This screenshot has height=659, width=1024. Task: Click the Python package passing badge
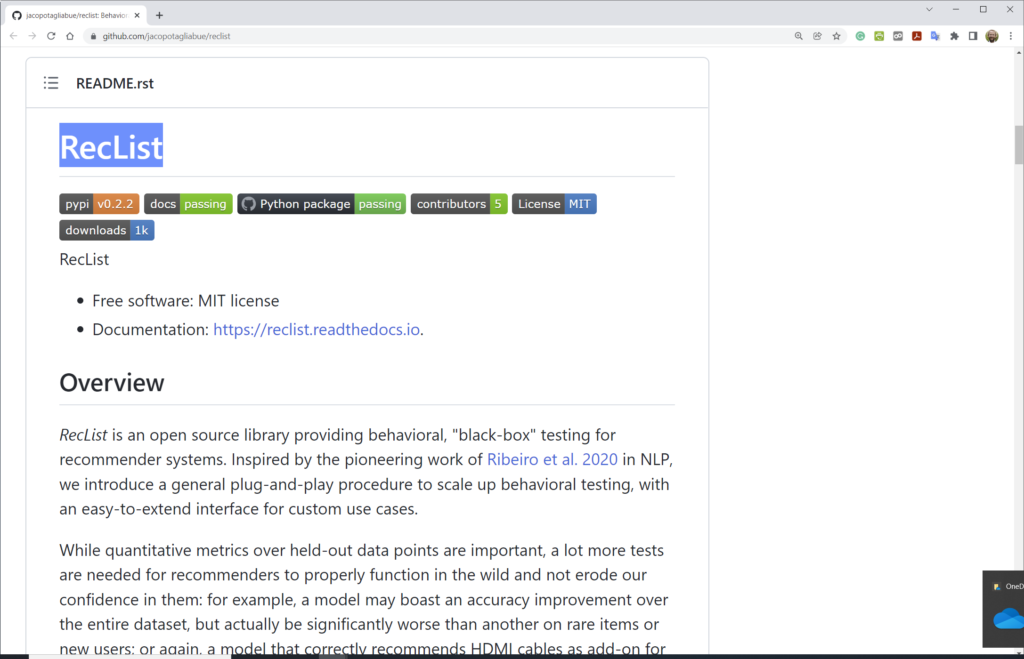(321, 204)
